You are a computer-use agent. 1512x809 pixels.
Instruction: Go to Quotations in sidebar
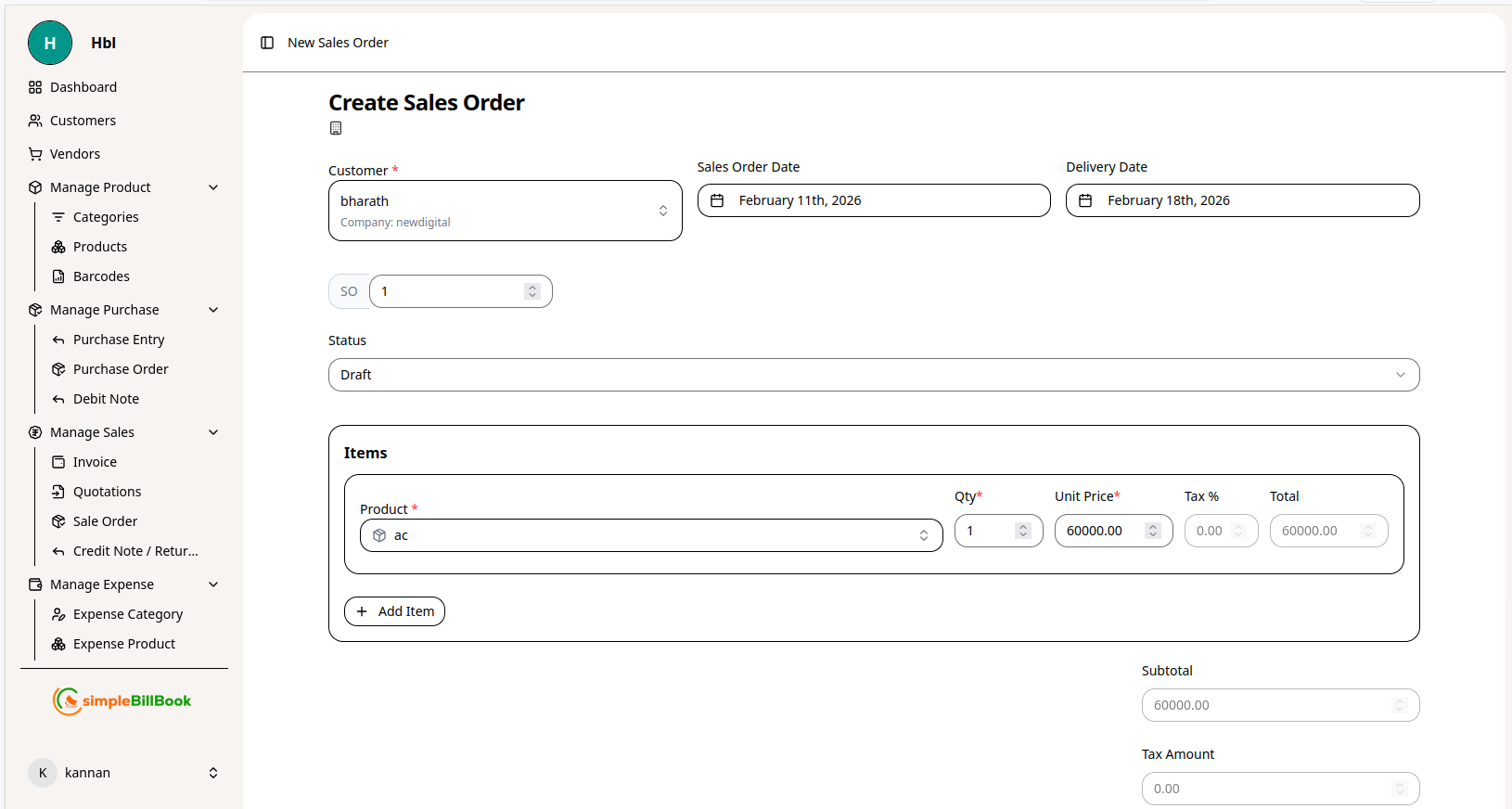[107, 492]
